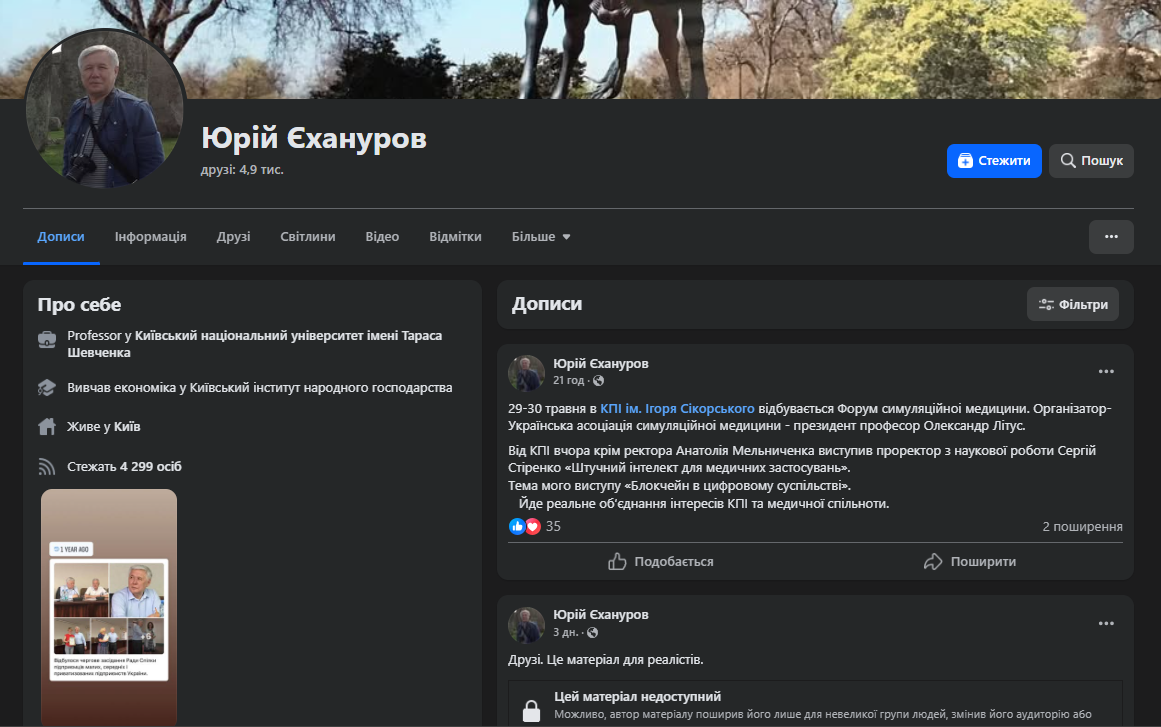Open the КПІ ім. Ігоря Сікорського link

click(677, 409)
